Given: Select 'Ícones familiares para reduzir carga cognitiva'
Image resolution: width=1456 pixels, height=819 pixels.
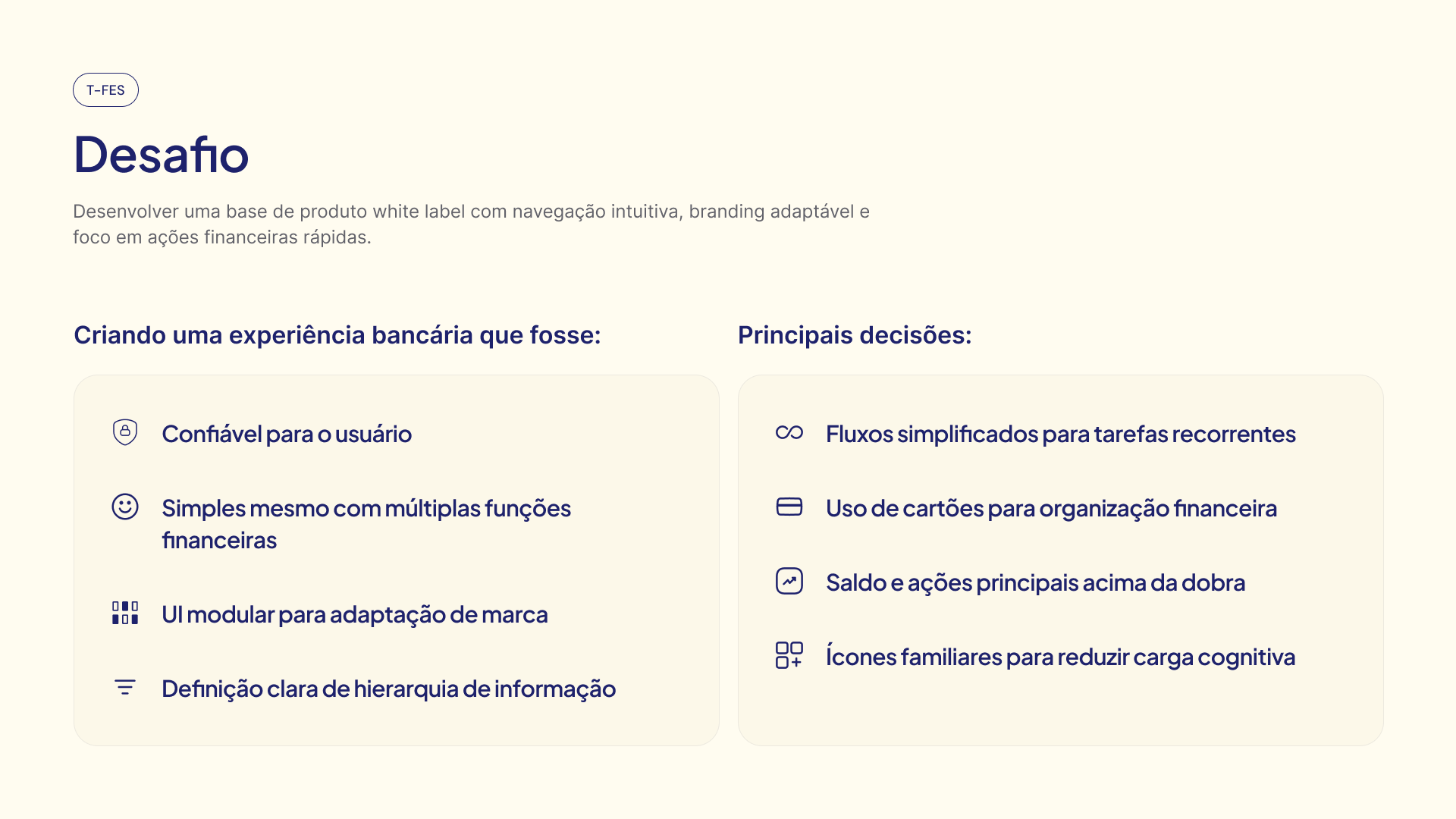Looking at the screenshot, I should point(1061,657).
